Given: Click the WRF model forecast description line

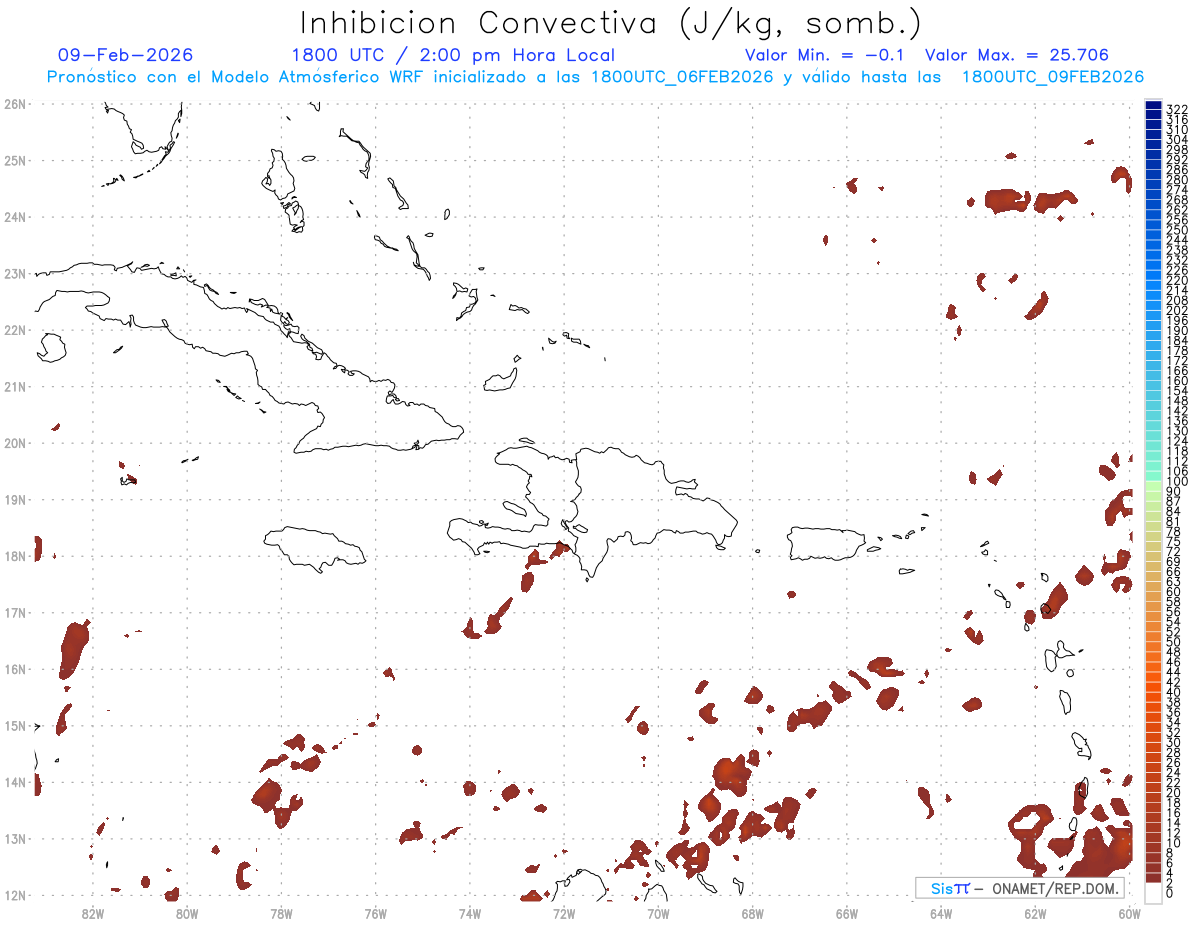Looking at the screenshot, I should tap(595, 77).
